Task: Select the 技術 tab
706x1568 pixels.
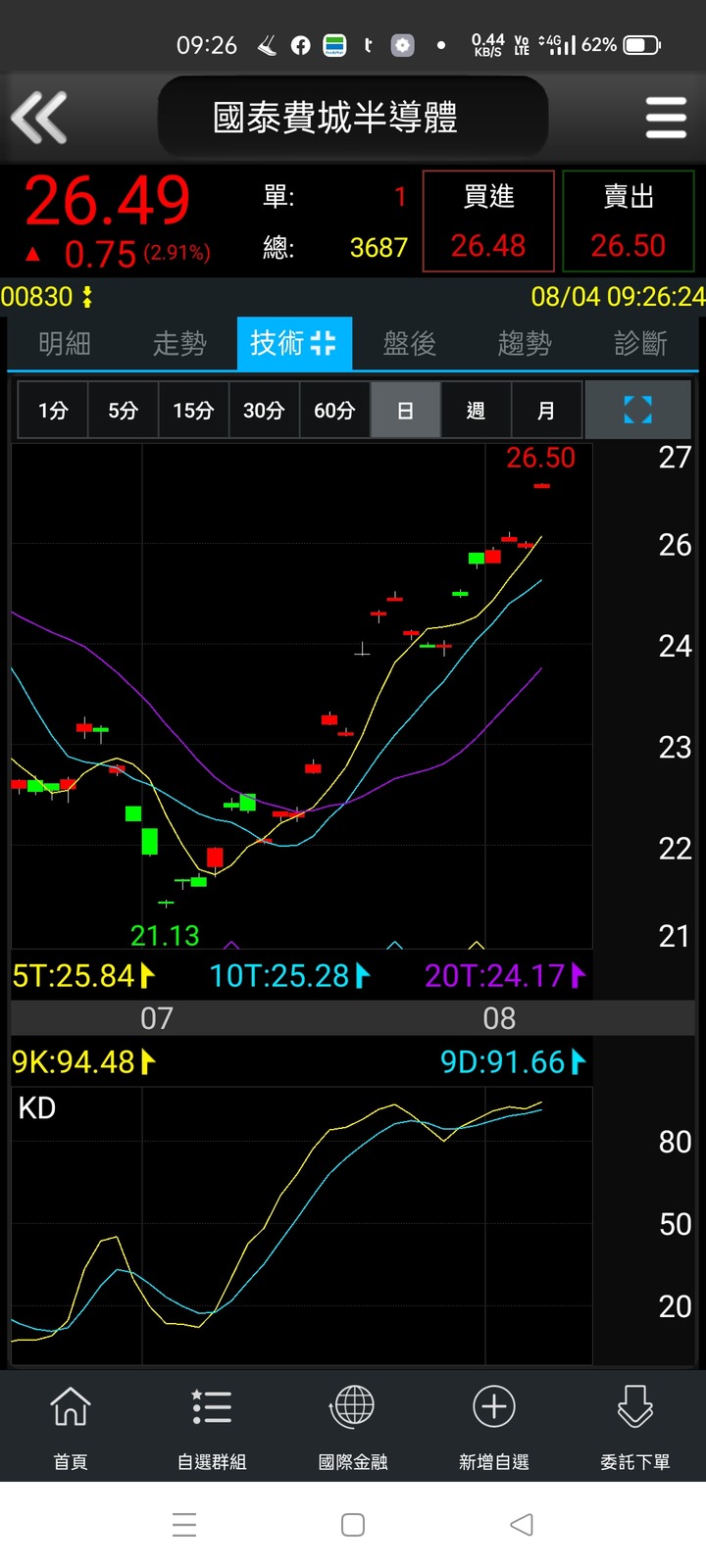Action: coord(294,343)
